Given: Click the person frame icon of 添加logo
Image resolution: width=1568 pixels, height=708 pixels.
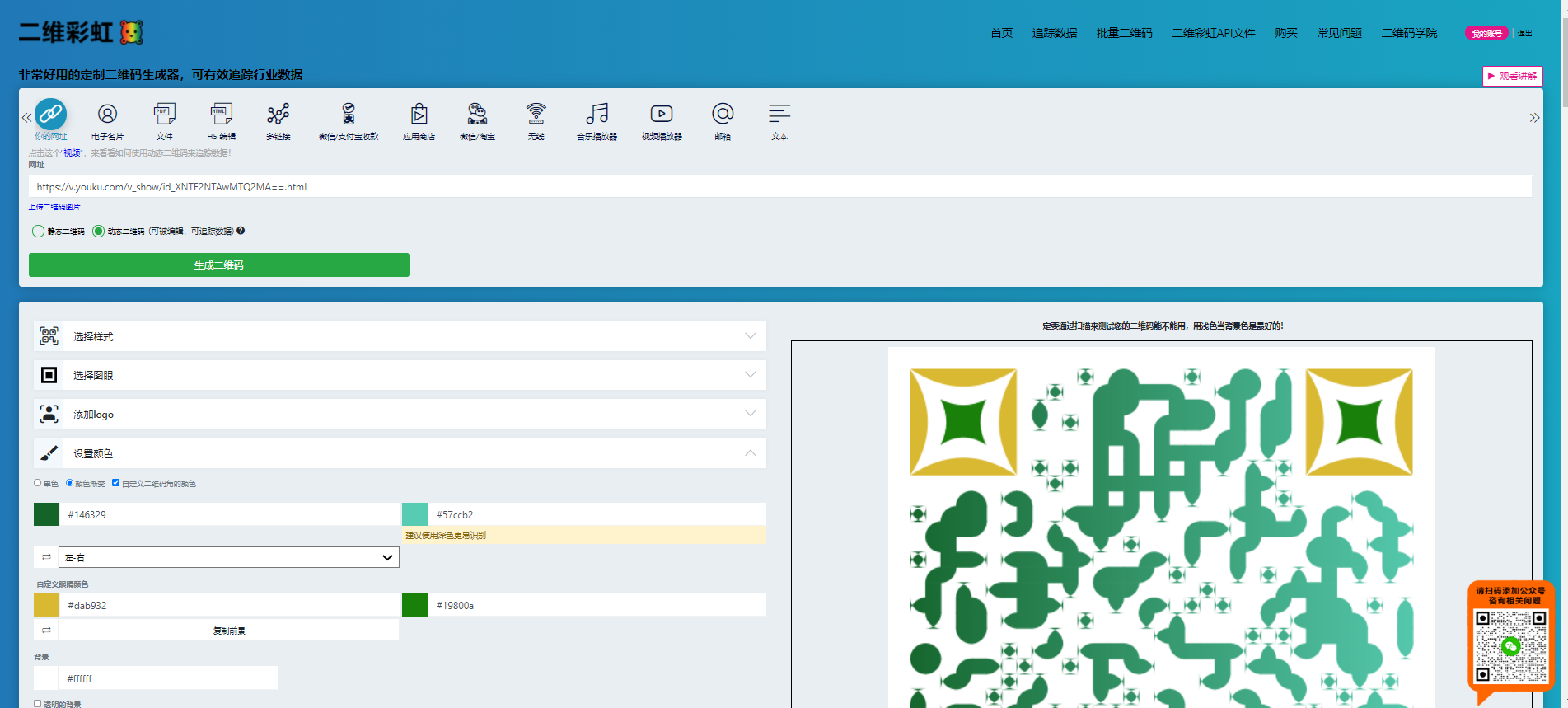Looking at the screenshot, I should tap(49, 414).
